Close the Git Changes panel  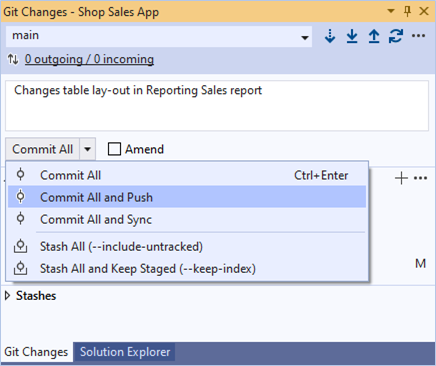click(x=424, y=11)
